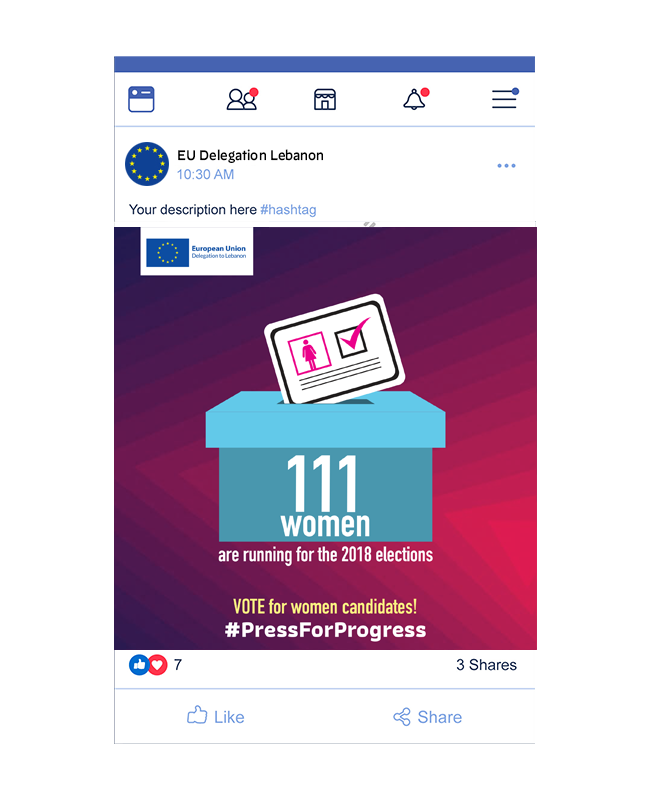View the 3 Shares count
This screenshot has width=650, height=800.
click(x=486, y=665)
